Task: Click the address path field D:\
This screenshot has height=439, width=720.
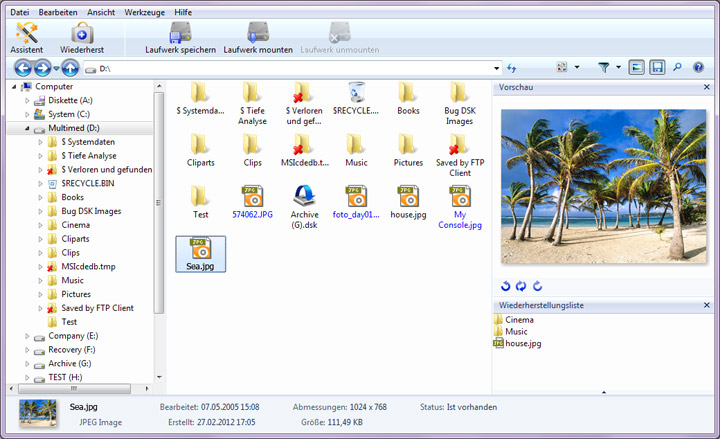Action: coord(294,68)
